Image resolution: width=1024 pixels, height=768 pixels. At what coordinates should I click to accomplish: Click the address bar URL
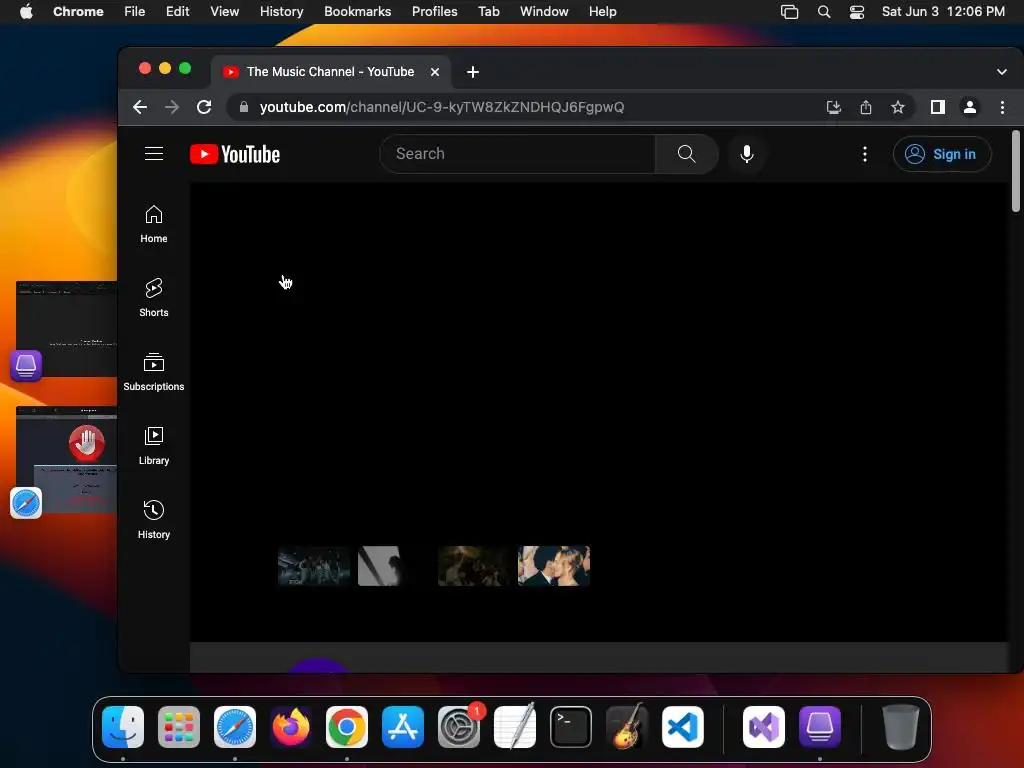click(441, 107)
